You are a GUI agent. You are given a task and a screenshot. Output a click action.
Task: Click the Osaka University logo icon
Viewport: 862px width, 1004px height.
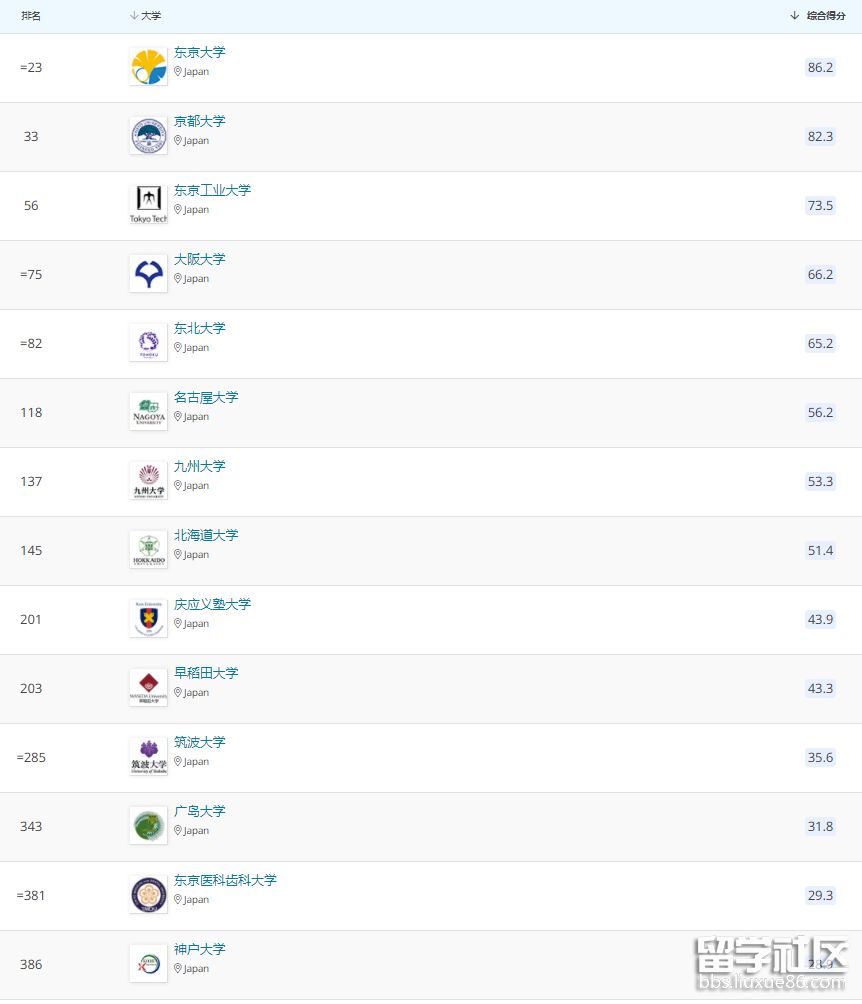pos(149,274)
